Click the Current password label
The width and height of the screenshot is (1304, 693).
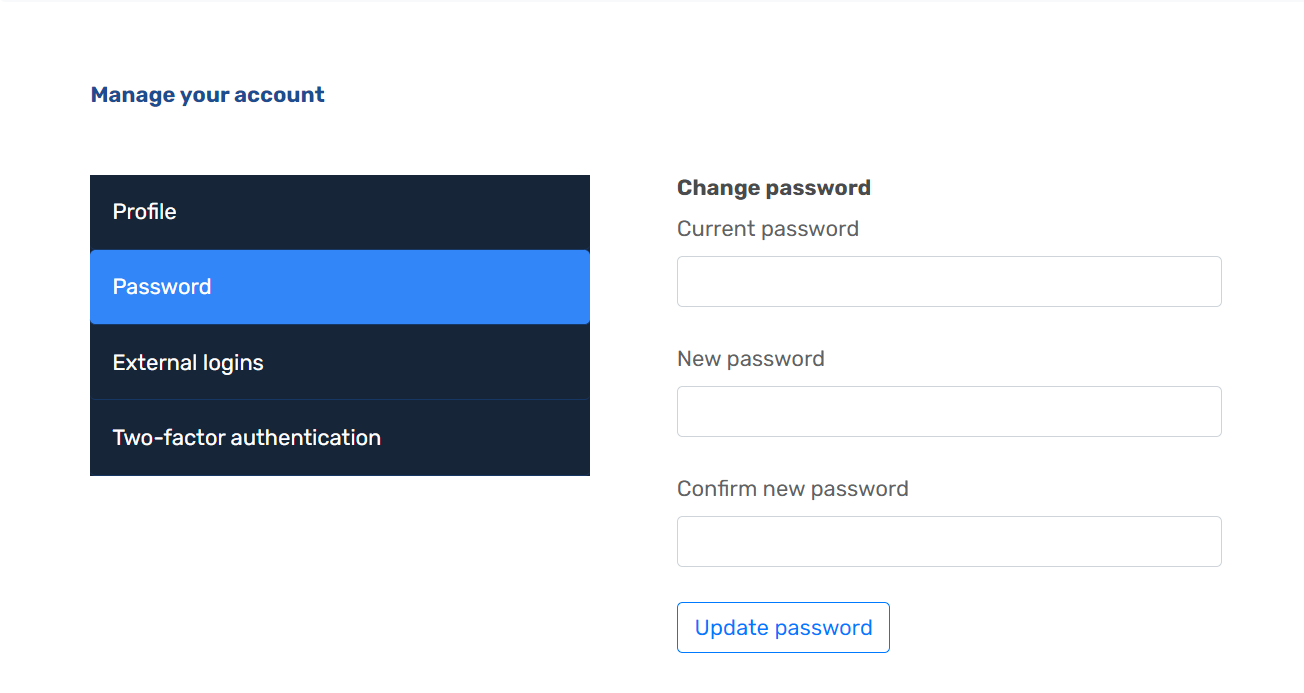pos(767,228)
